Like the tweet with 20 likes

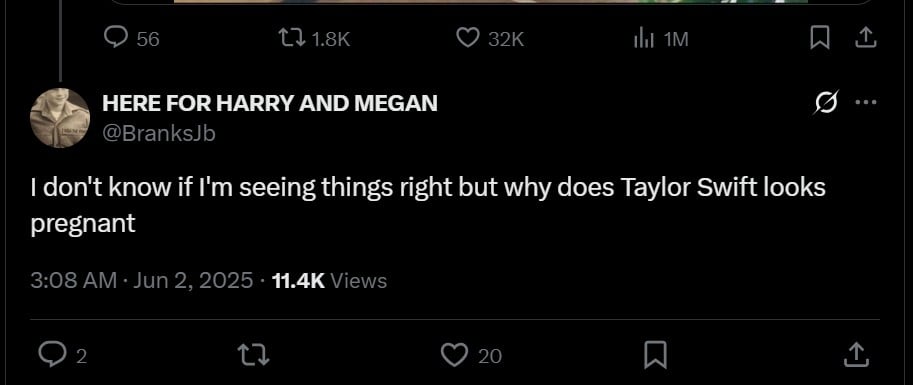point(471,355)
